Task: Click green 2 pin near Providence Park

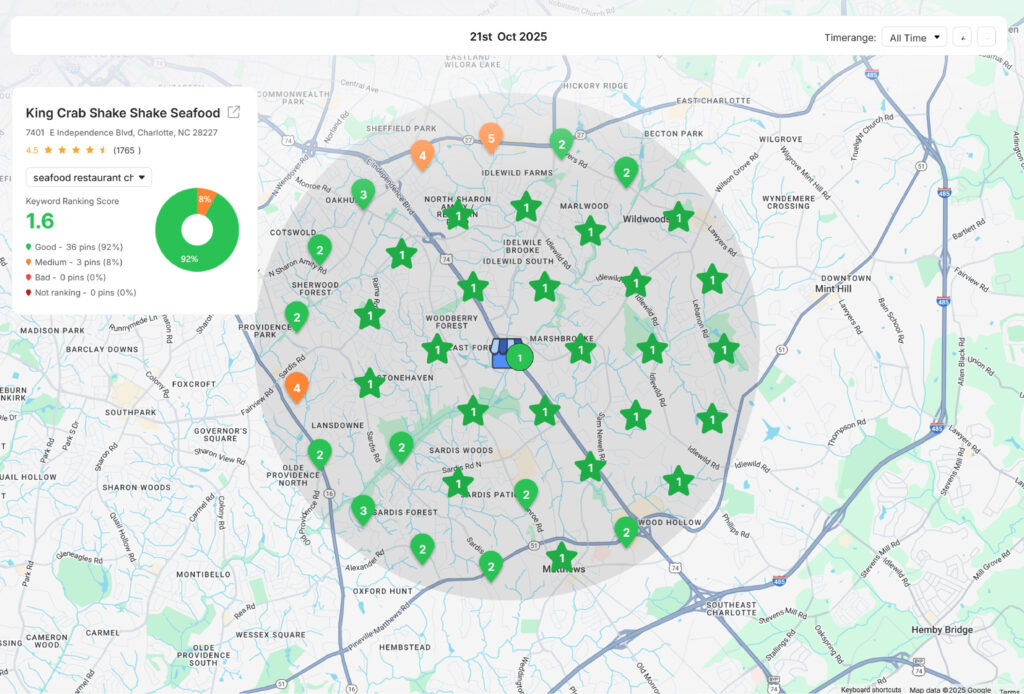Action: 296,317
